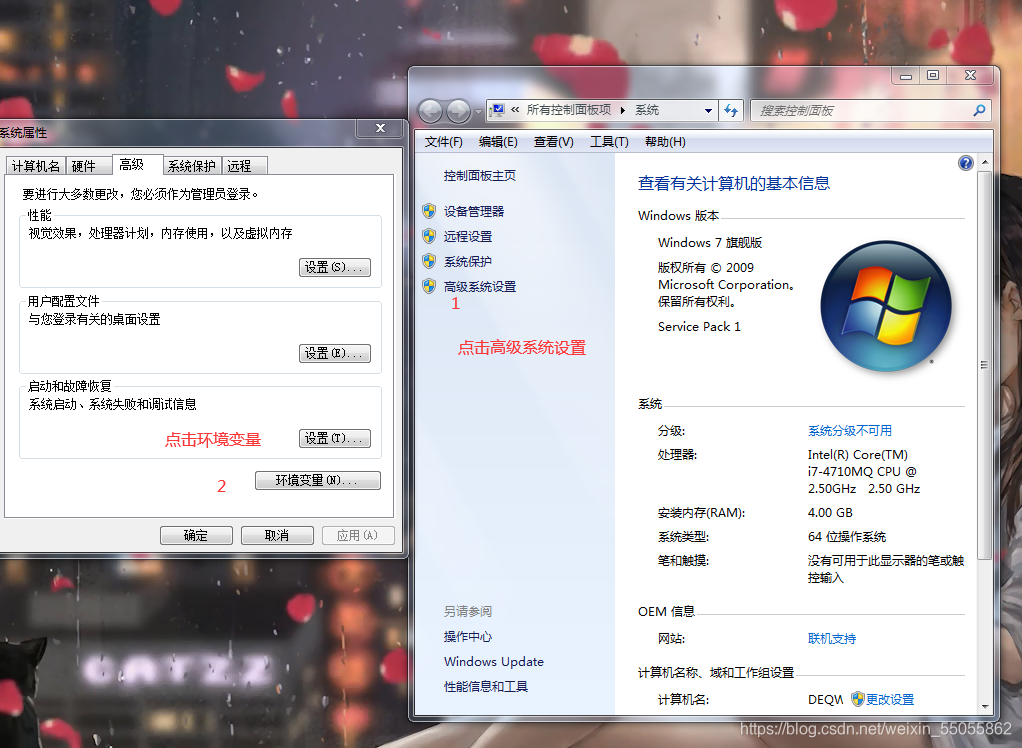Open 性能信息和工具 link
Image resolution: width=1022 pixels, height=748 pixels.
click(x=486, y=686)
